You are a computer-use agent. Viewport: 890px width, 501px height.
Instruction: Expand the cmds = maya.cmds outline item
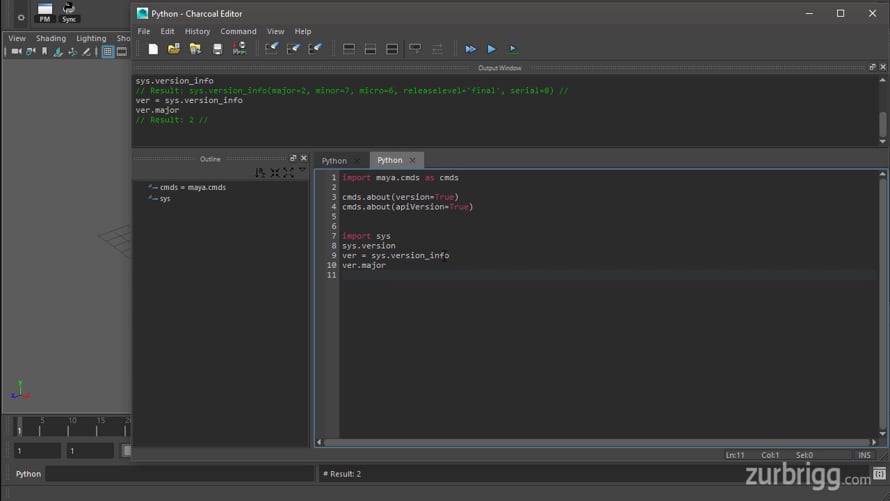[152, 187]
